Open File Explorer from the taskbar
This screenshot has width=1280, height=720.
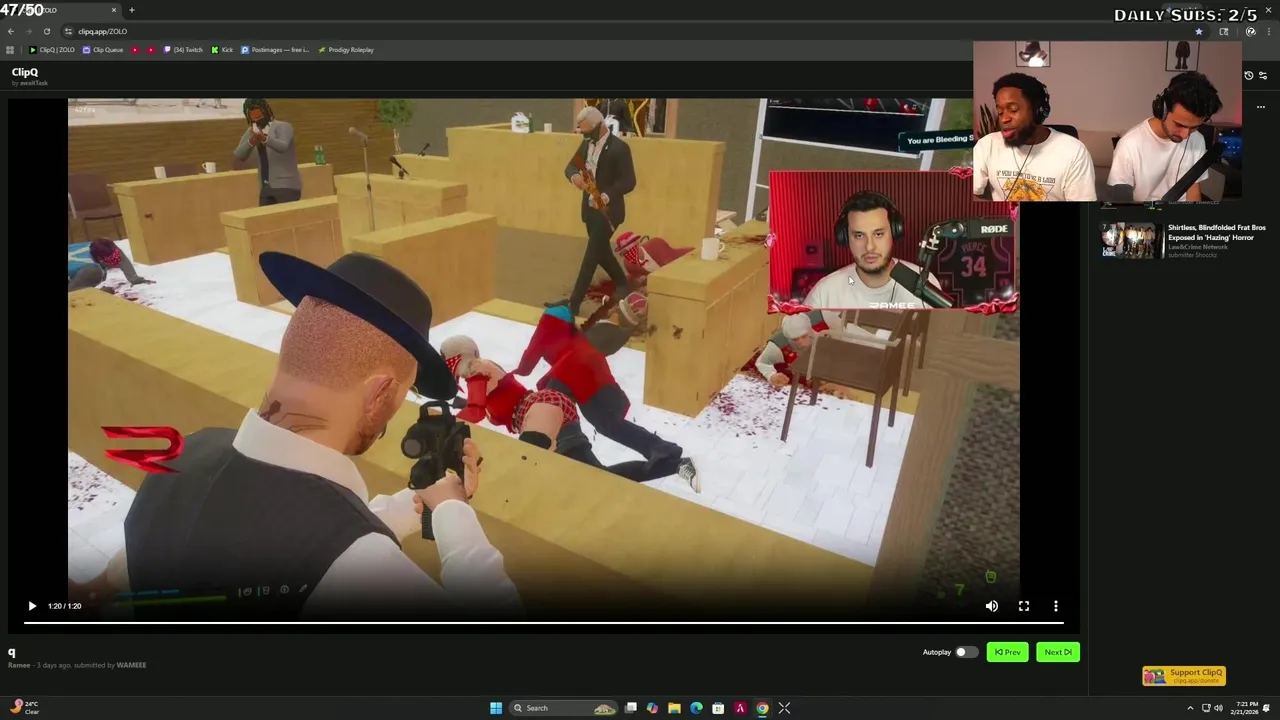(674, 708)
